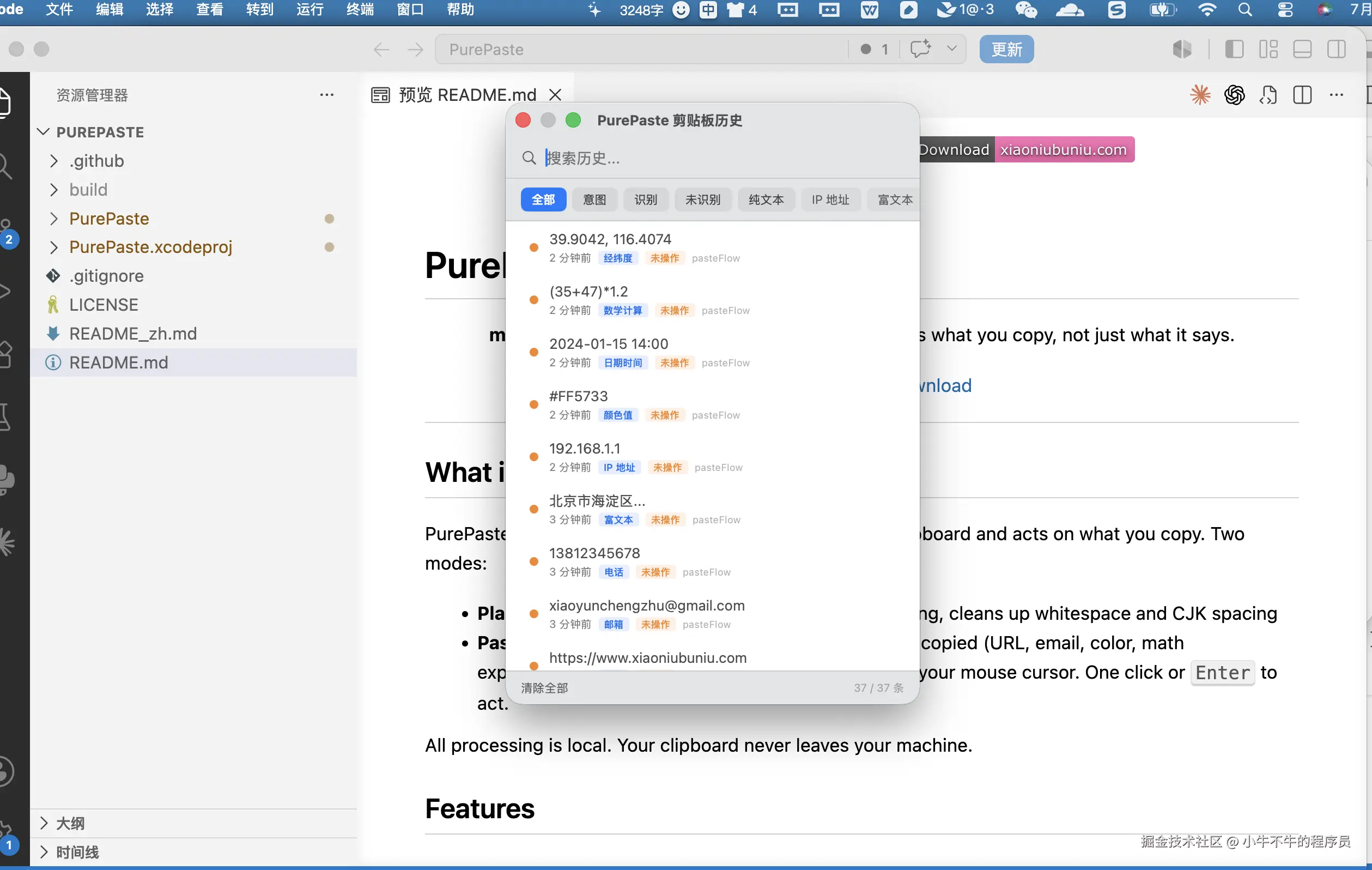Open the 帮助 menu
This screenshot has height=870, width=1372.
460,10
